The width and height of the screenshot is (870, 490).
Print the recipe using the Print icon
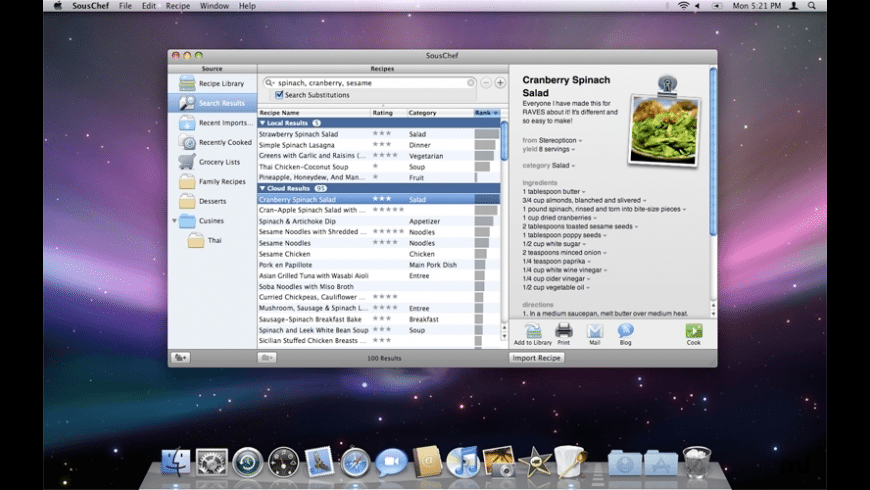[x=563, y=331]
